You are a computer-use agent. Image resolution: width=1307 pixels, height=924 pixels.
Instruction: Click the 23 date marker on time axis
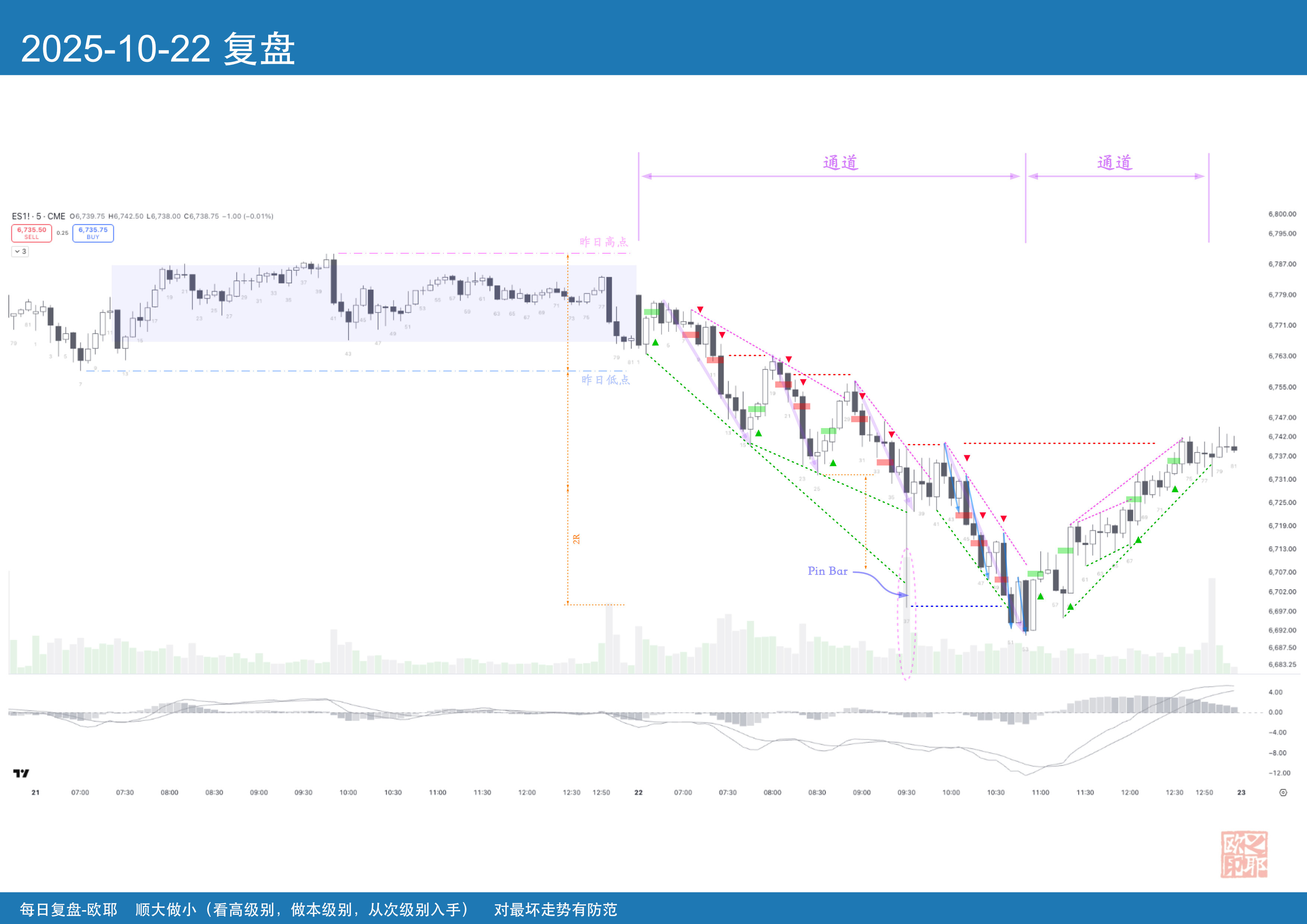coord(1241,792)
